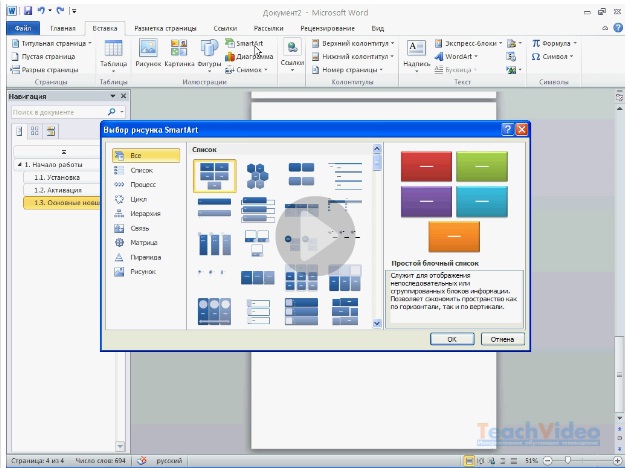Show headings view in the Навигация pane
Image resolution: width=626 pixels, height=468 pixels.
pyautogui.click(x=19, y=131)
